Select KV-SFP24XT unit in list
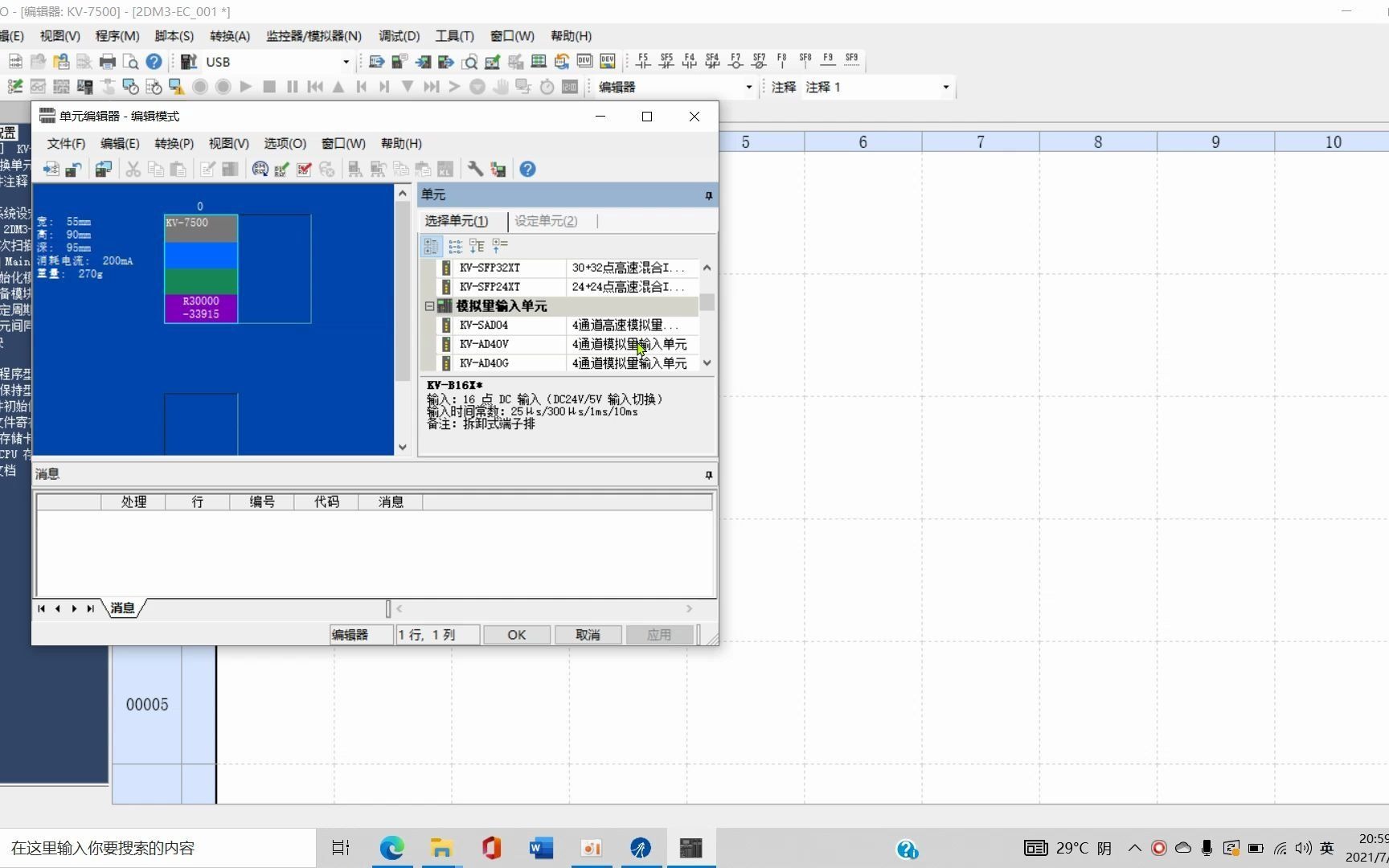The image size is (1389, 868). 567,287
